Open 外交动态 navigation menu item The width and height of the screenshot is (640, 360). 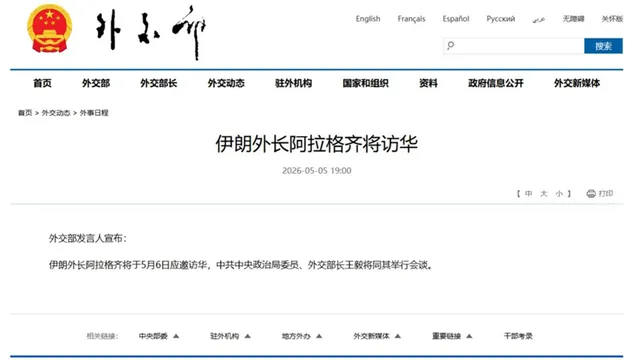226,83
